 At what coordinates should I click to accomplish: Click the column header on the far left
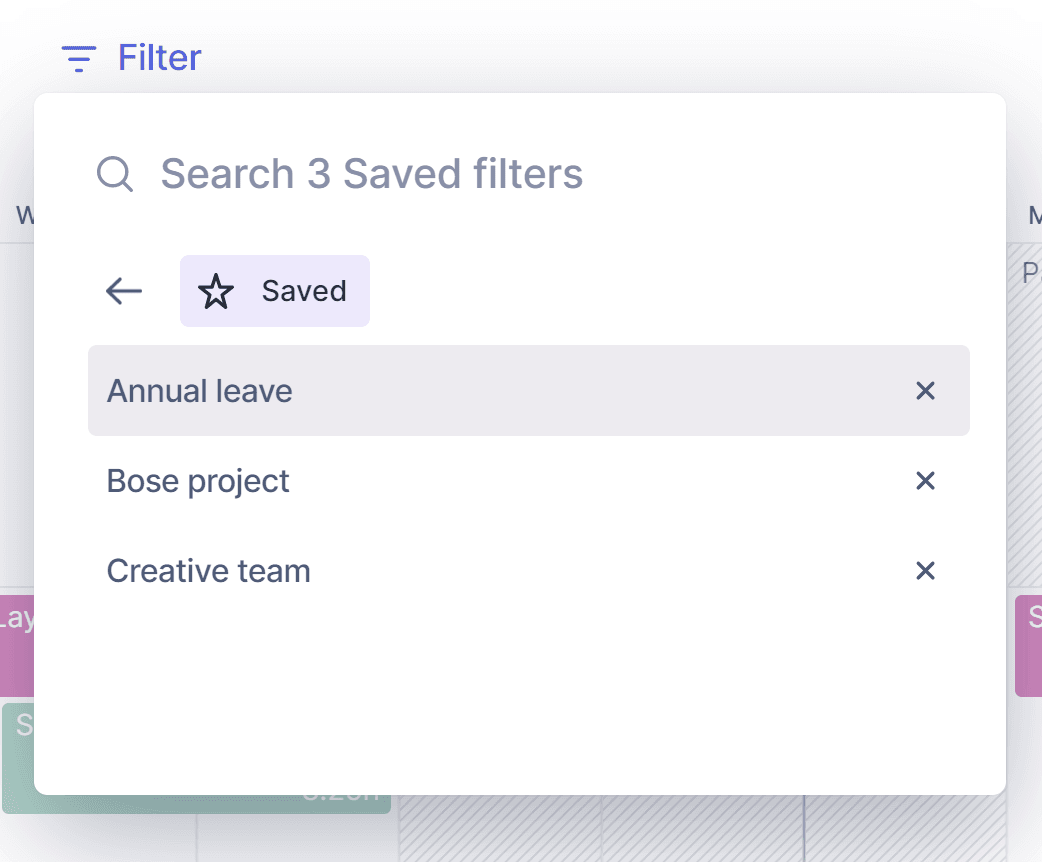point(22,215)
